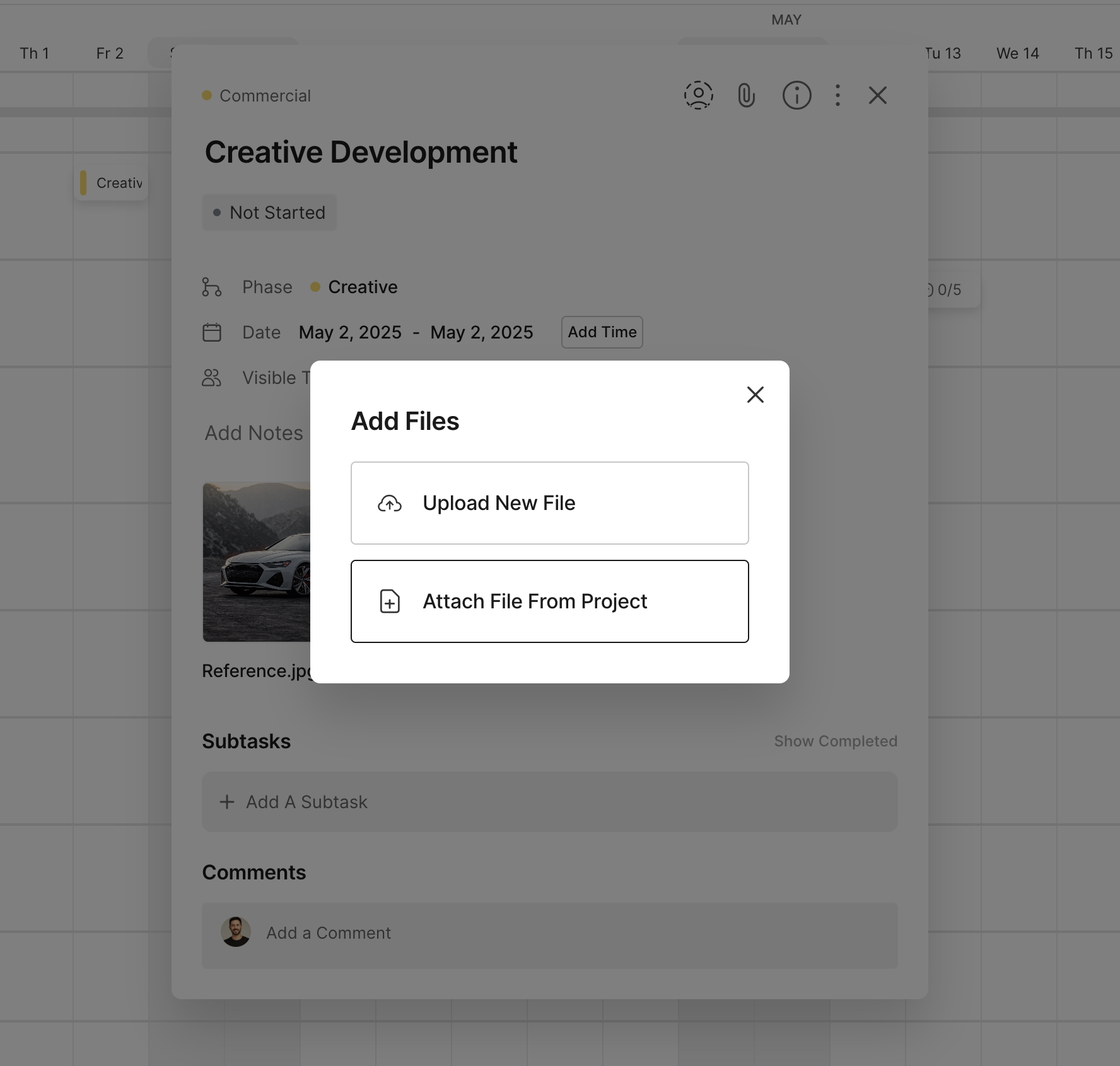The image size is (1120, 1066).
Task: Click the Add Time button
Action: click(x=602, y=332)
